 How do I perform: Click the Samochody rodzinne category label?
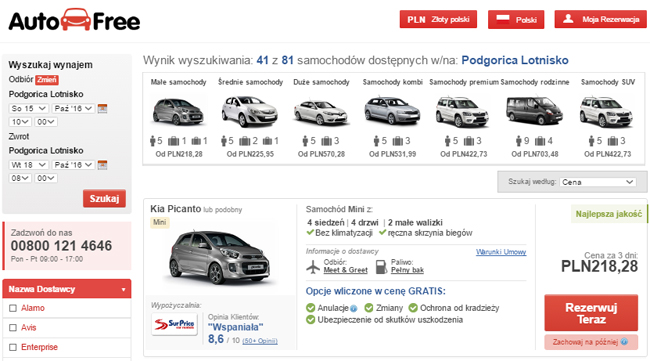[x=535, y=82]
